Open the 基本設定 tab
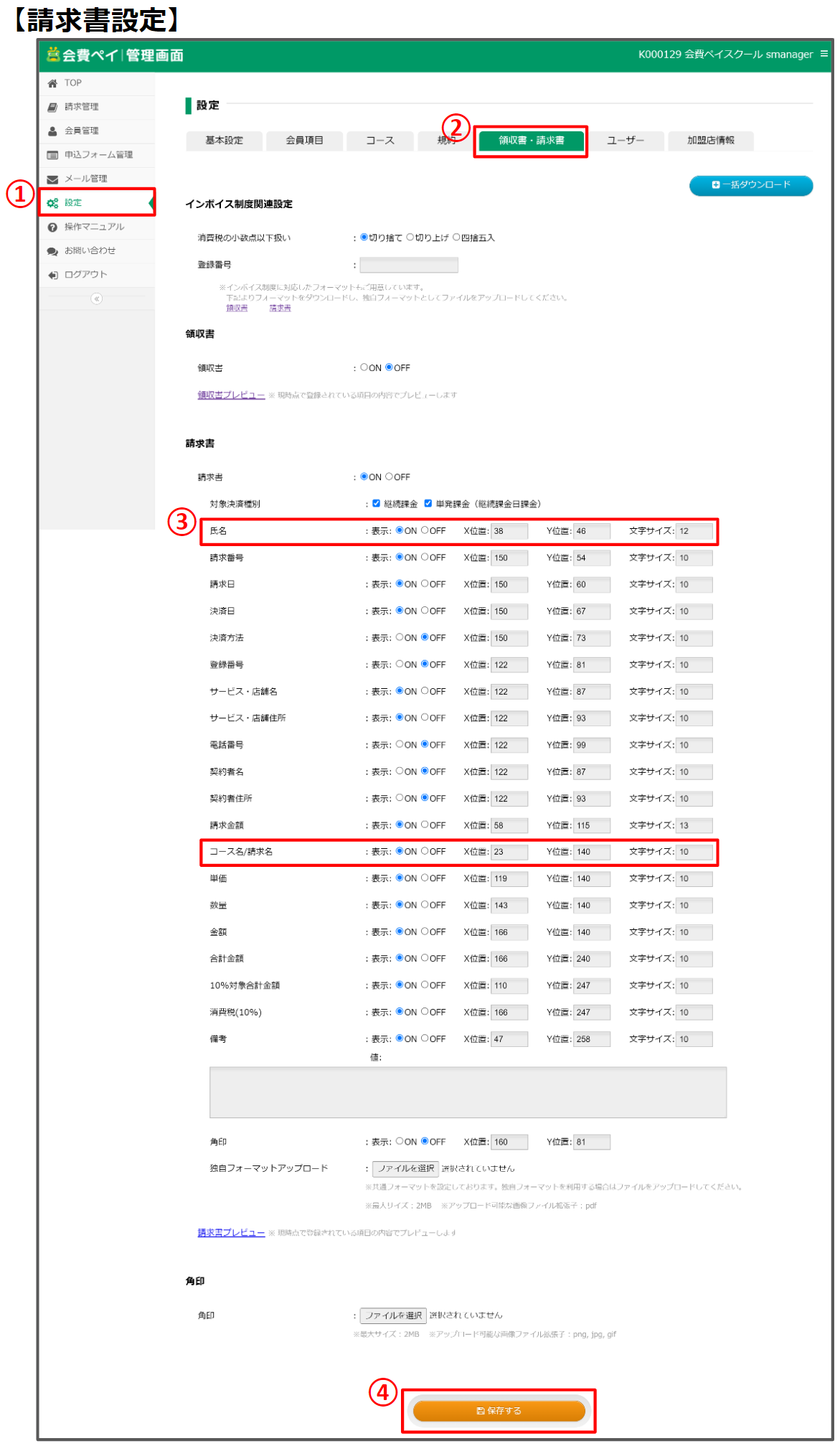 (x=224, y=141)
